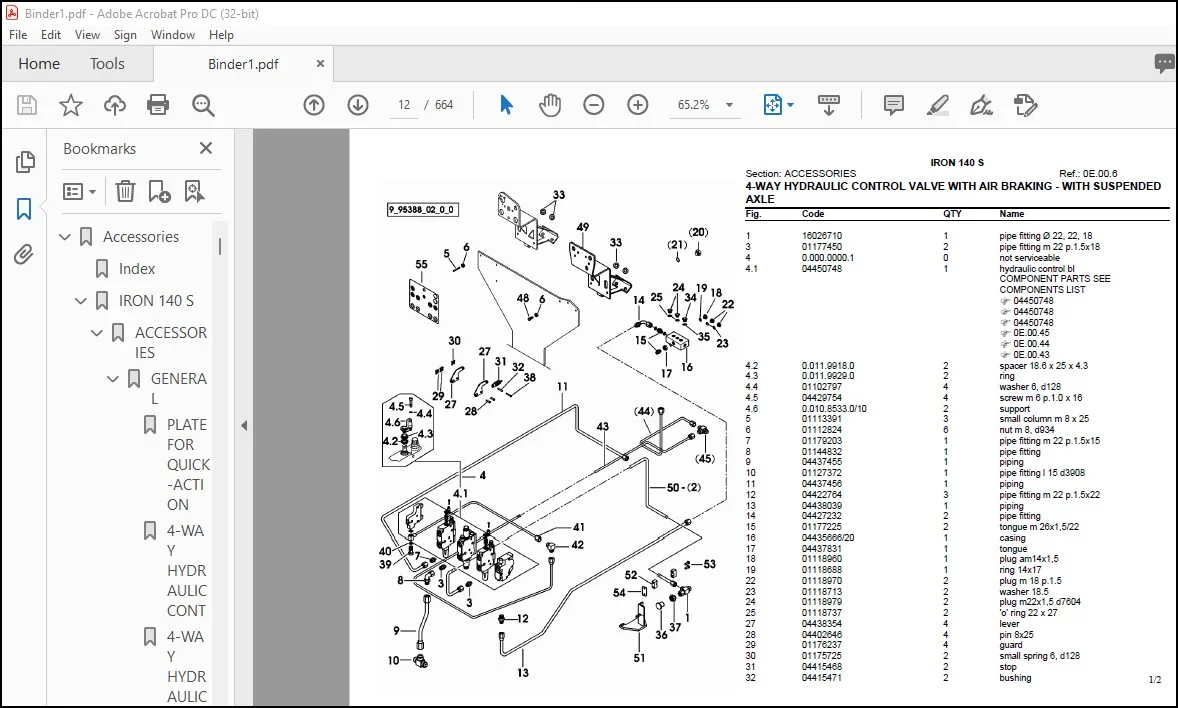Select the IRON 140 S bookmark label
Viewport: 1178px width, 708px height.
(156, 301)
